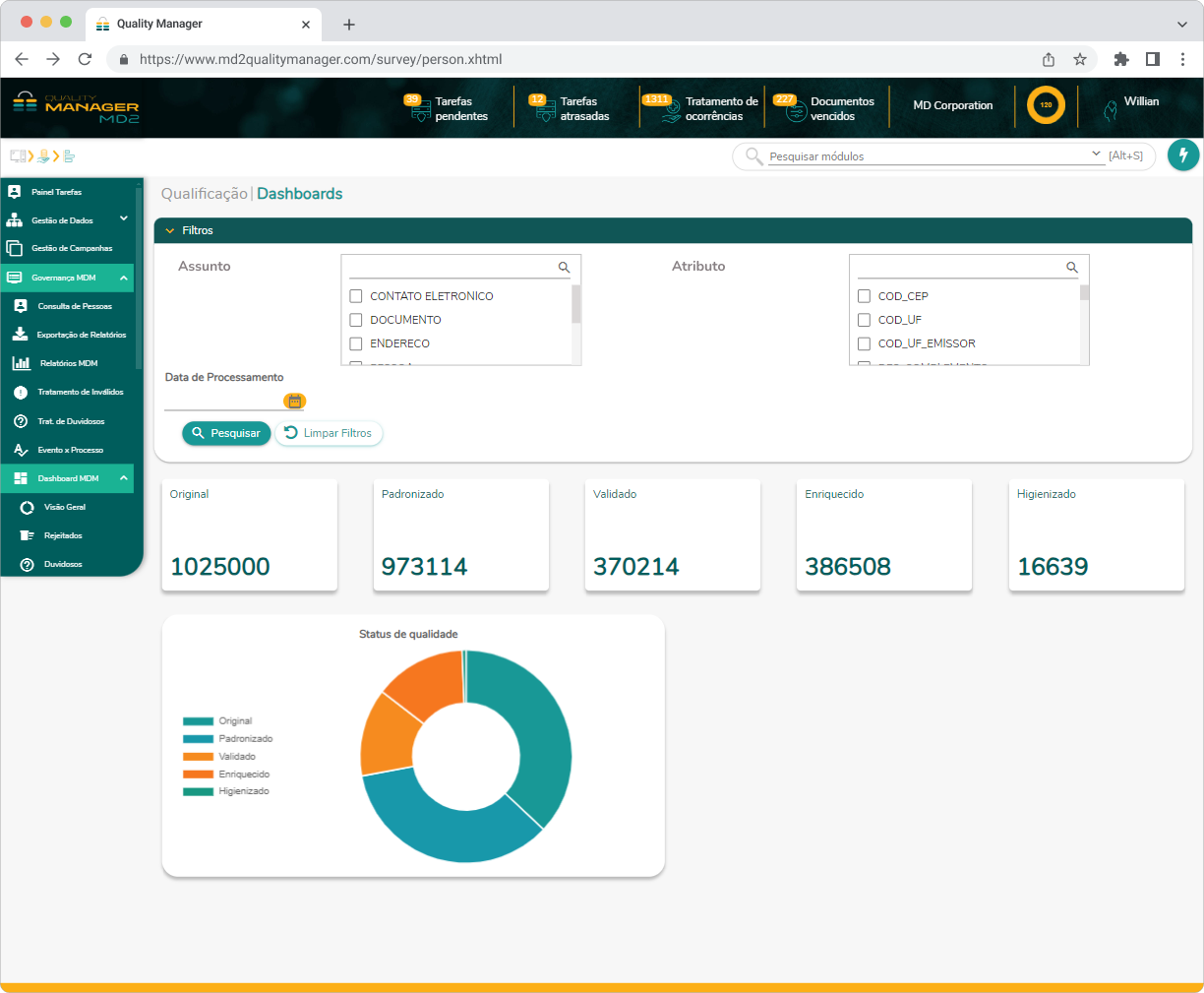Screen dimensions: 1204x993
Task: Toggle the ENDERECO checkbox
Action: [356, 343]
